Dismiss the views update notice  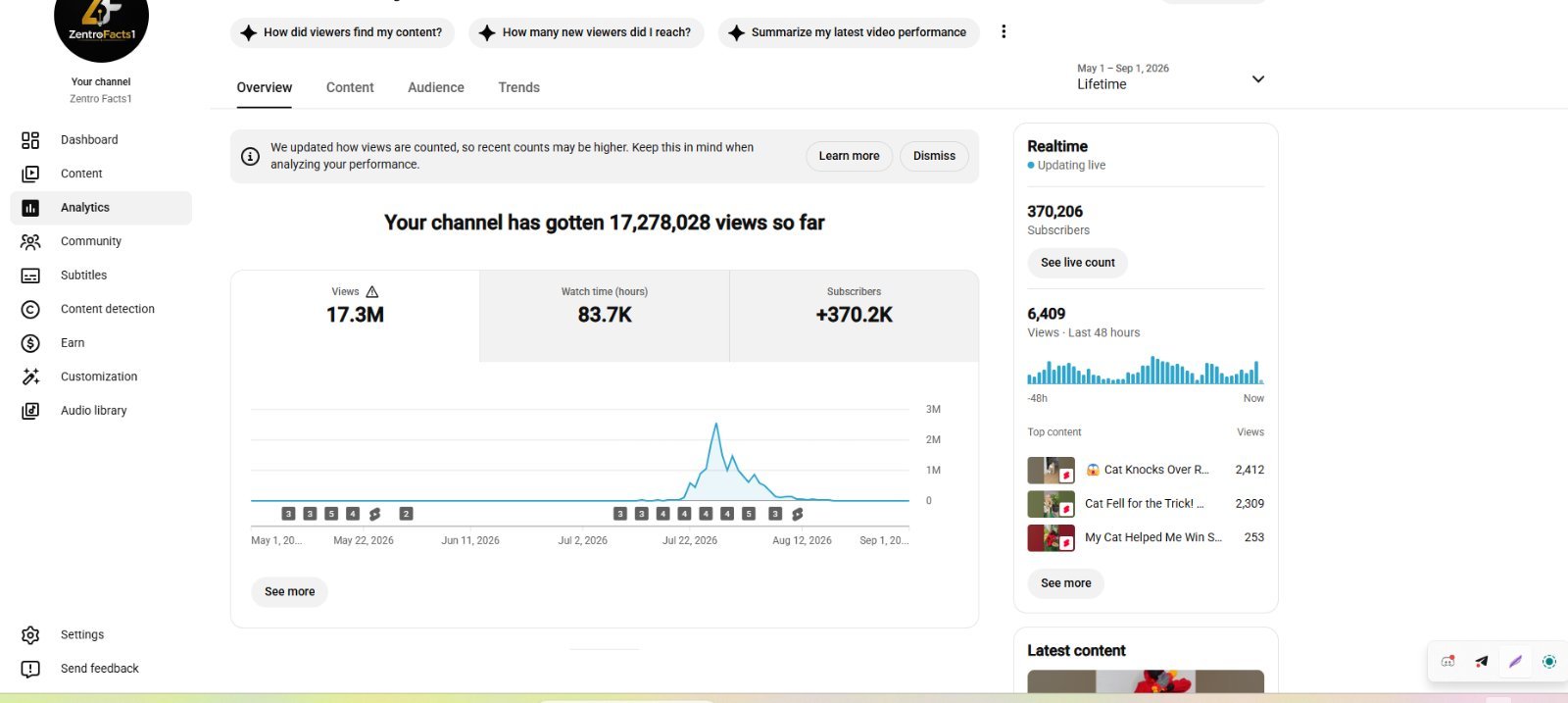click(x=934, y=156)
